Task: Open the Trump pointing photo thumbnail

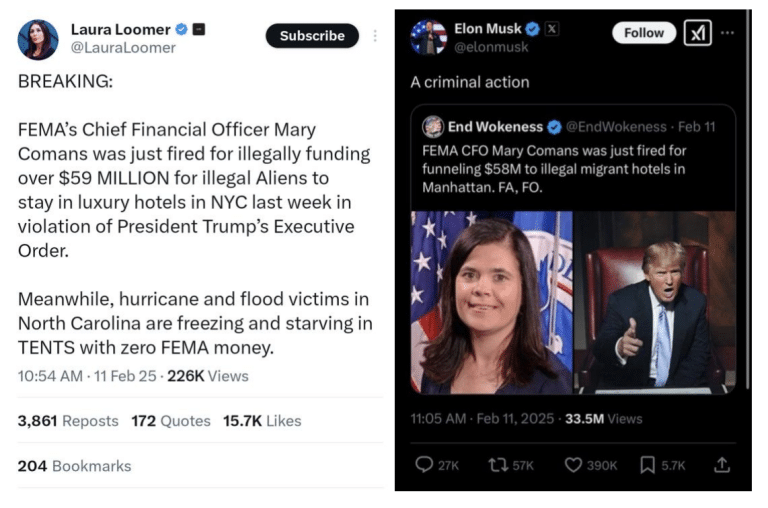Action: click(x=655, y=302)
